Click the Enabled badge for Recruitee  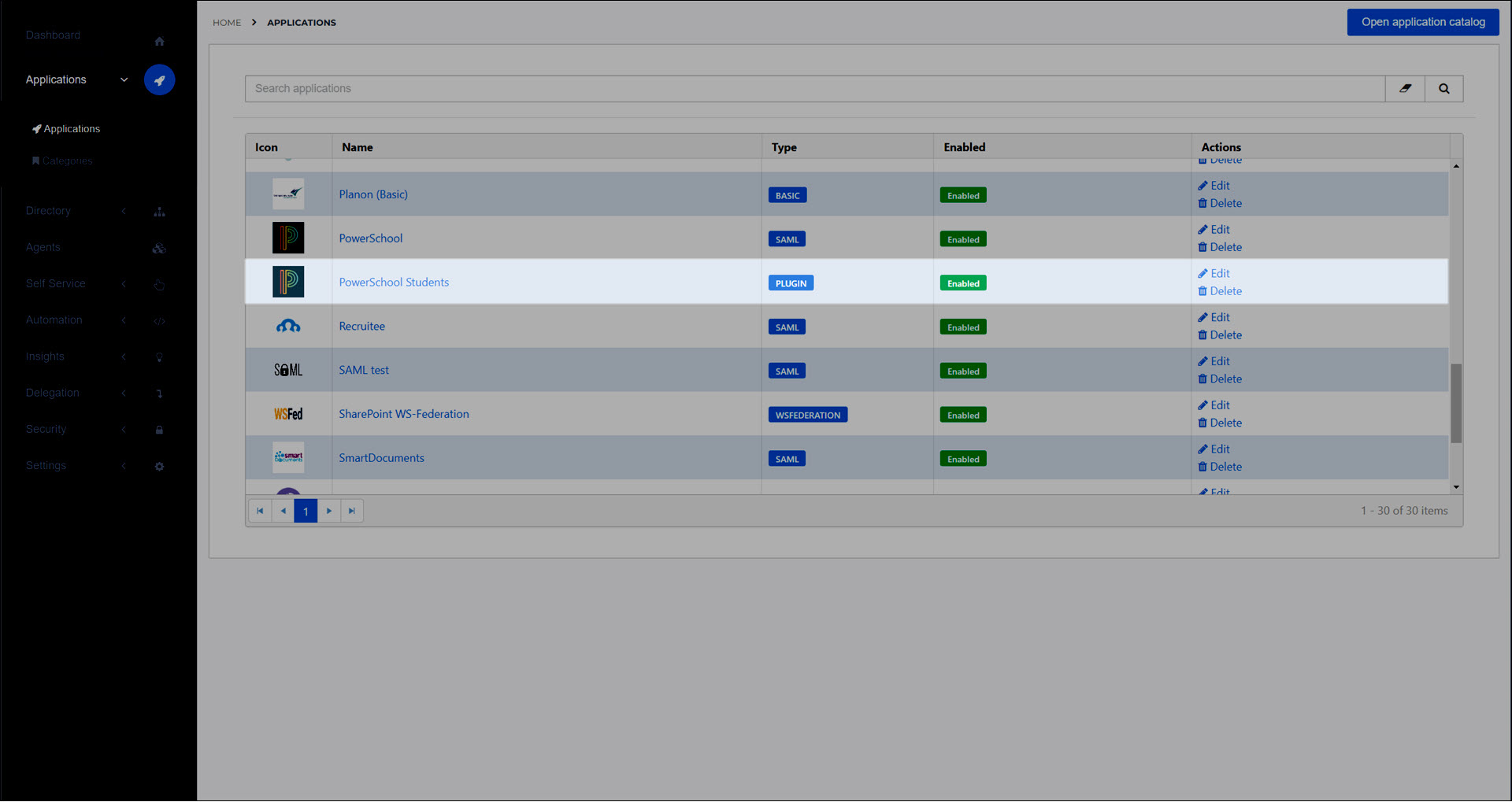[x=963, y=327]
